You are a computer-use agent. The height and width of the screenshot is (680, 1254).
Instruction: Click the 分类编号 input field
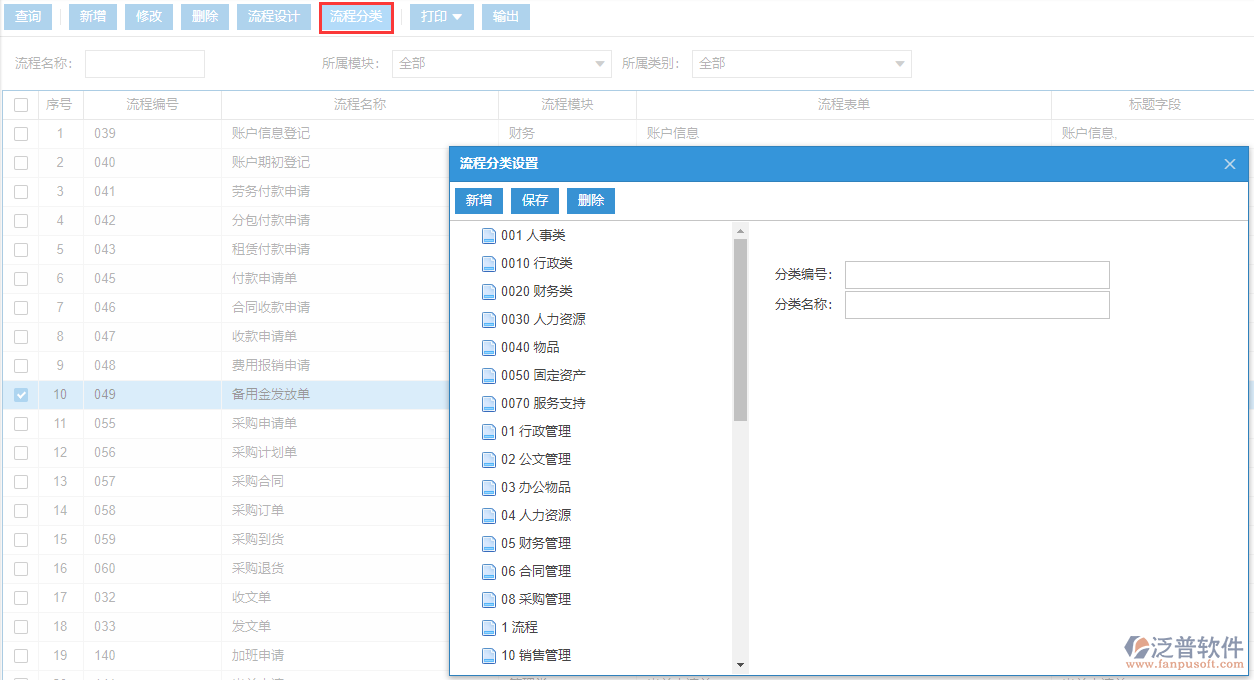[977, 275]
